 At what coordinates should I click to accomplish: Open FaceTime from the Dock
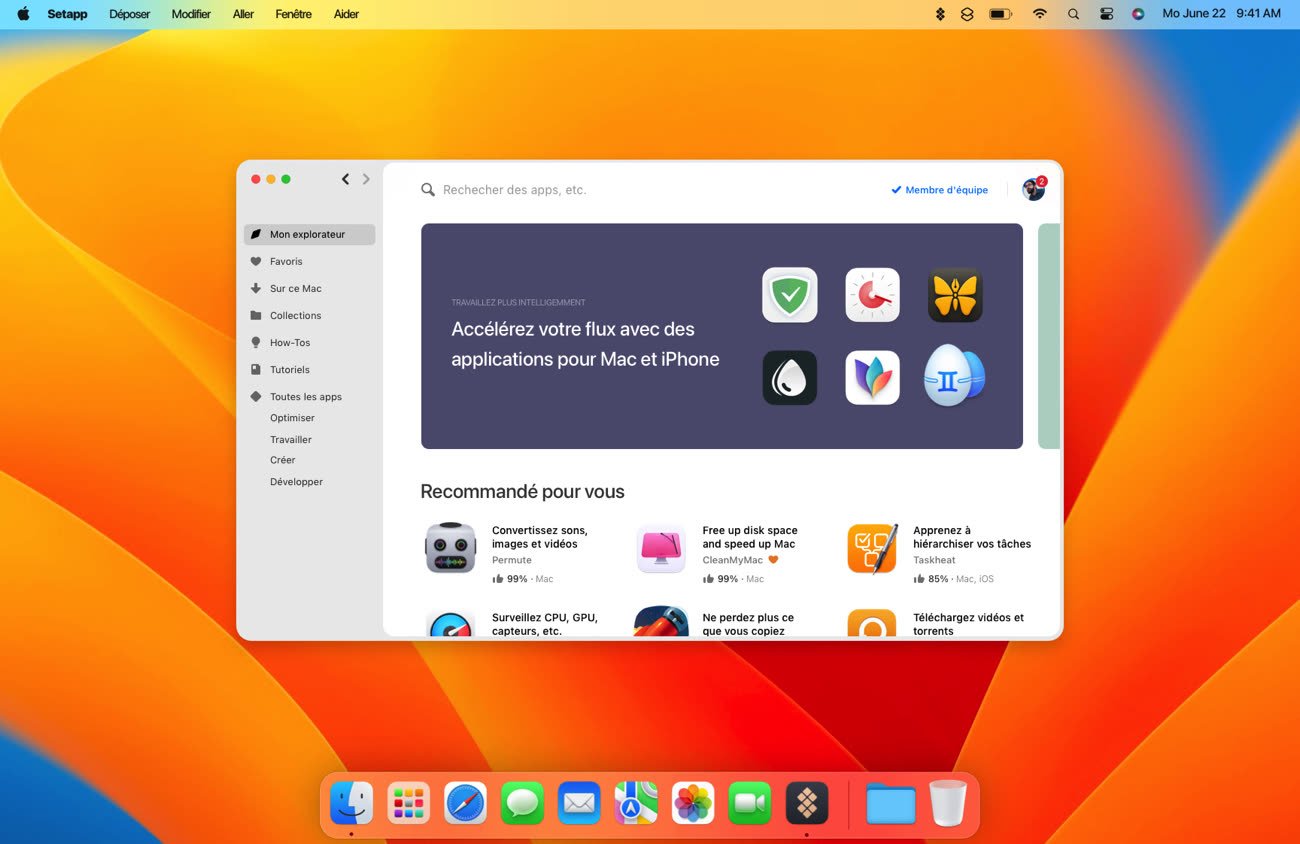pos(750,803)
